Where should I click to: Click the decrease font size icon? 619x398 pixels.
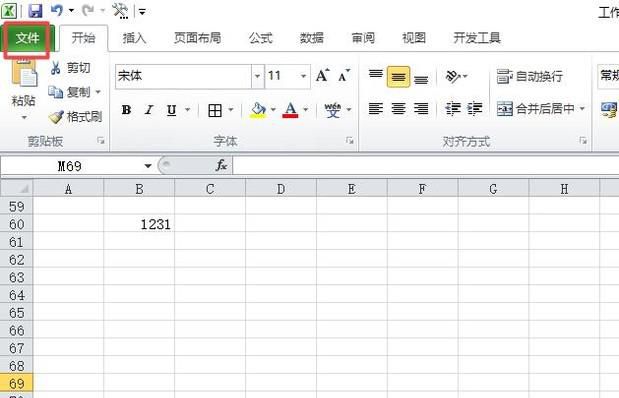[344, 75]
